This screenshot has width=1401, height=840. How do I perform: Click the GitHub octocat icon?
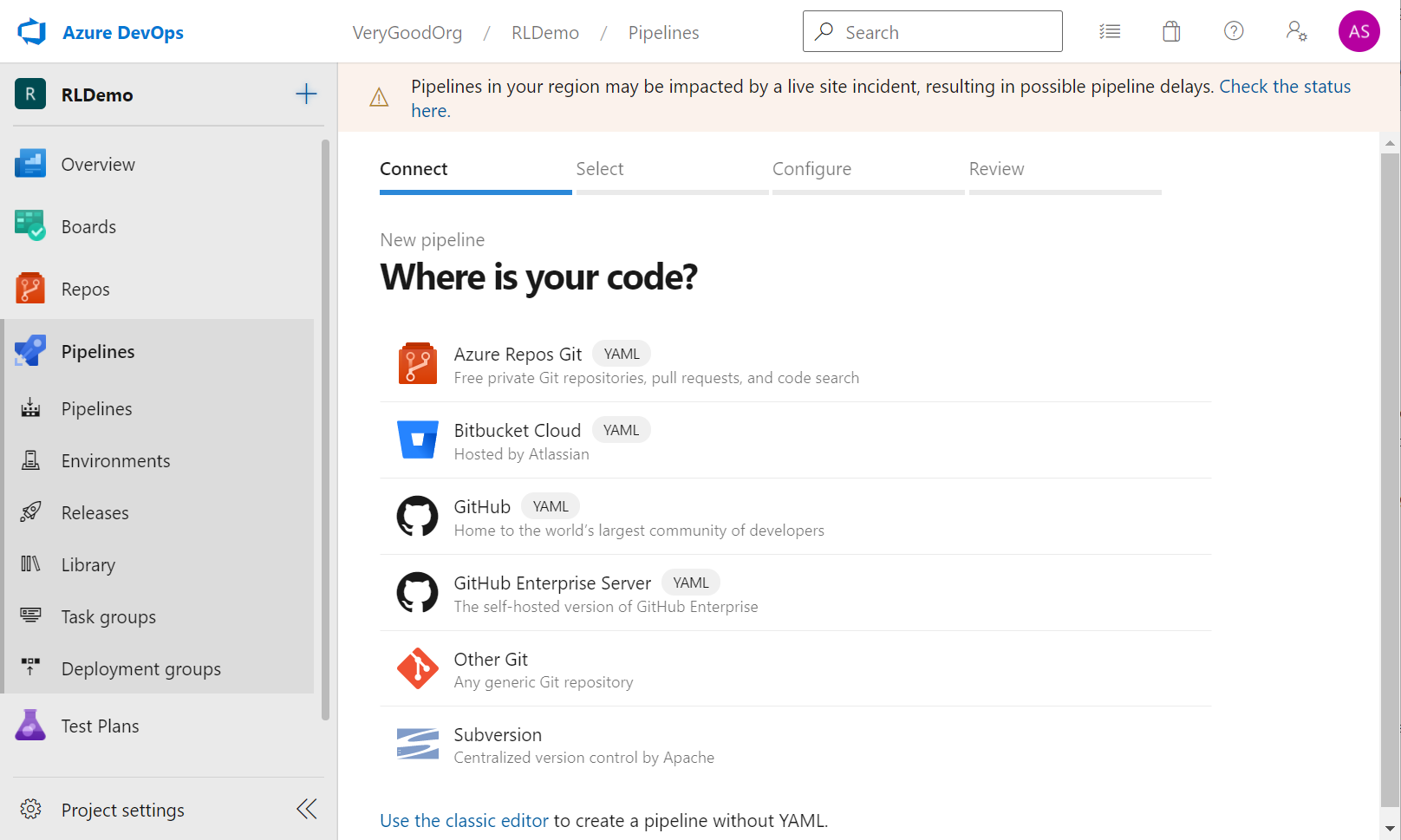(x=417, y=516)
